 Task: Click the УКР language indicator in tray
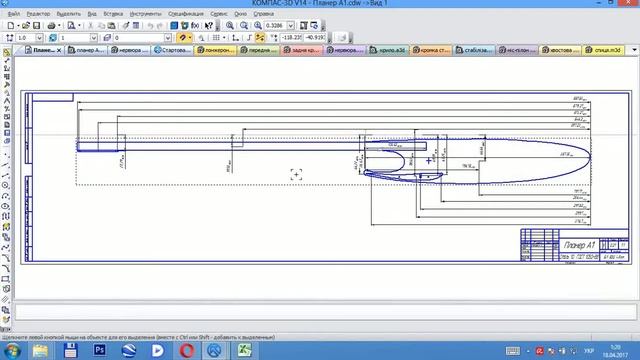tap(589, 351)
